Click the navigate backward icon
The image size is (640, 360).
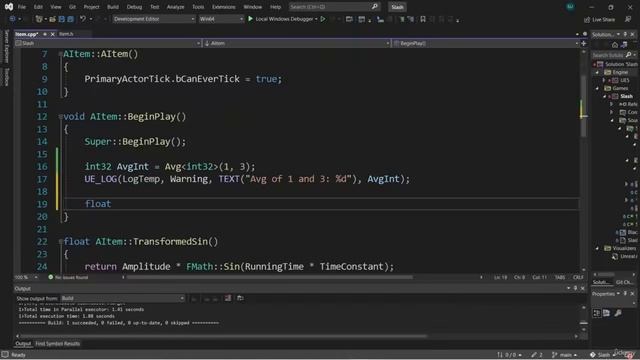pos(12,19)
